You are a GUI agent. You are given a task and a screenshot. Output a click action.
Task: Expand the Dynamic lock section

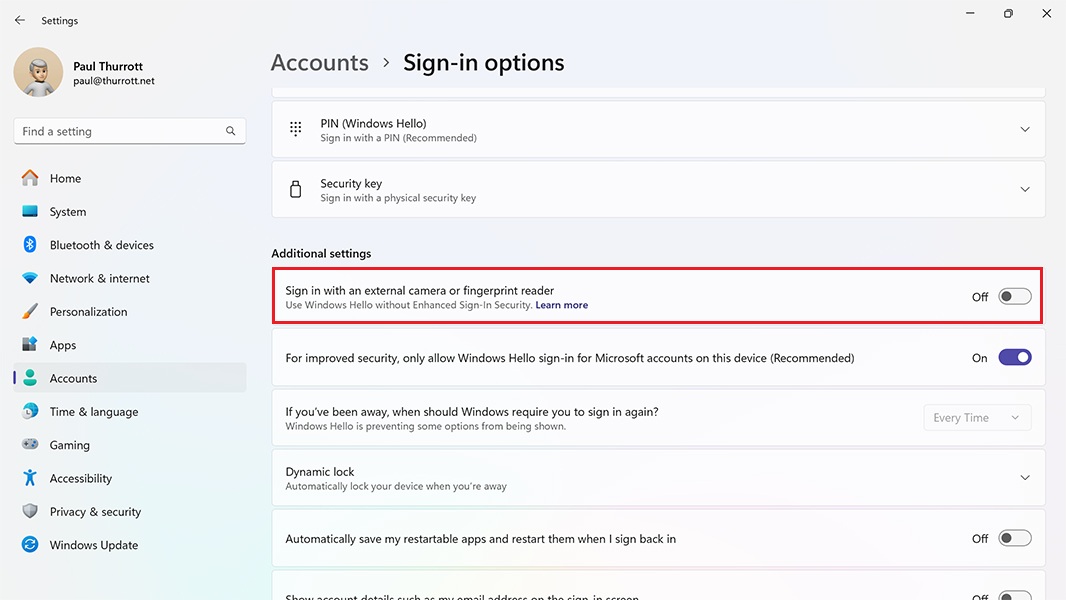click(1024, 478)
